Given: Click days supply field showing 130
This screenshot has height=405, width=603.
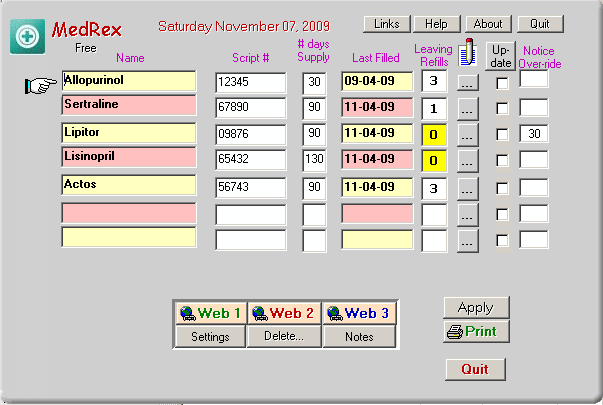Looking at the screenshot, I should click(314, 160).
